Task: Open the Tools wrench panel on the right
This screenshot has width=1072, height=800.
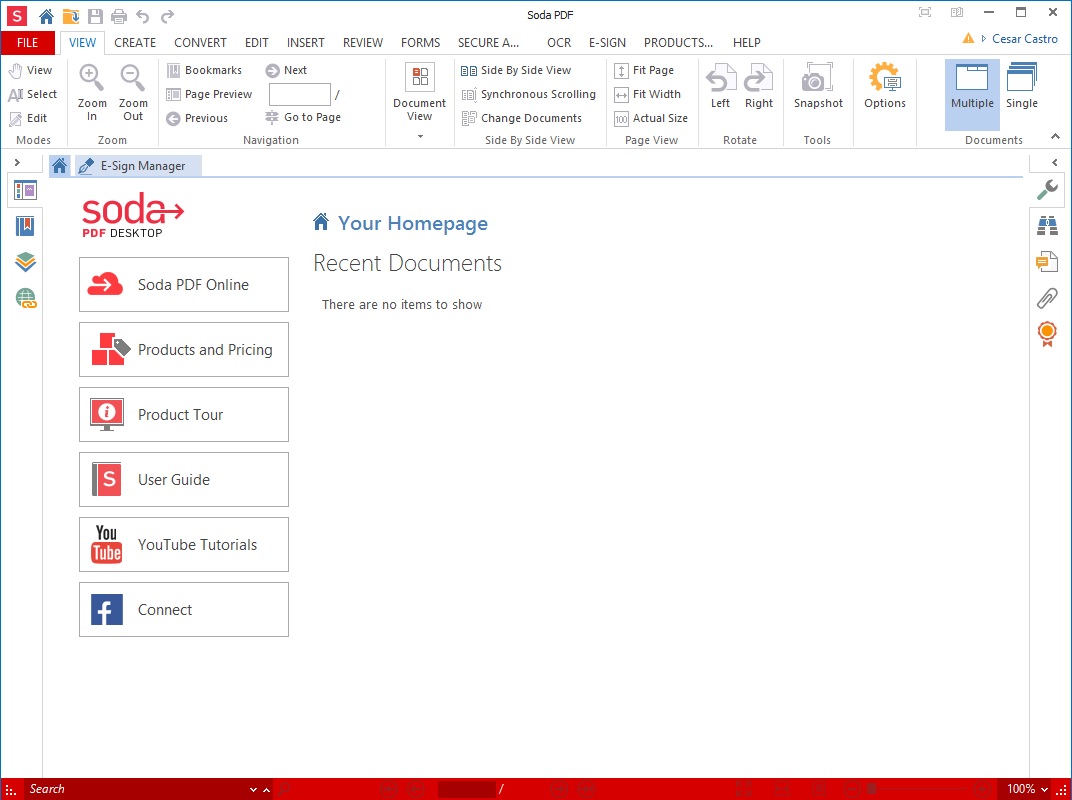Action: point(1047,189)
